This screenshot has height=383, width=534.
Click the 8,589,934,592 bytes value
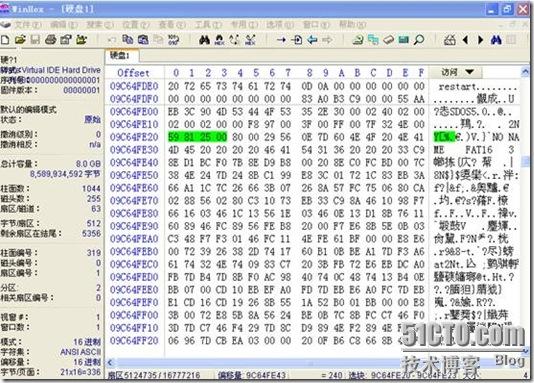click(65, 174)
